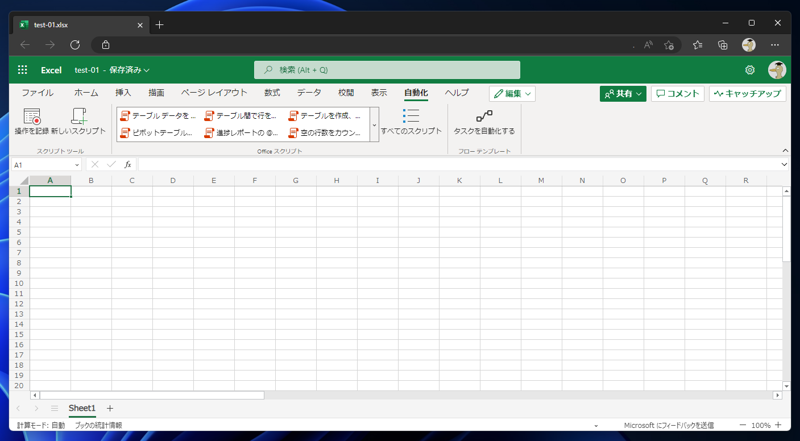This screenshot has height=441, width=800.
Task: Open a new browser tab
Action: [160, 24]
